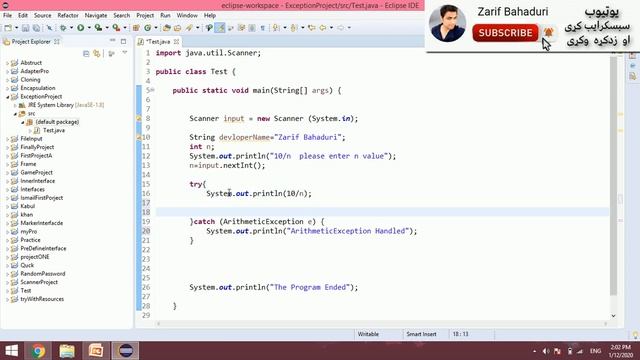This screenshot has width=640, height=360.
Task: Click the Writable status bar field
Action: point(368,334)
